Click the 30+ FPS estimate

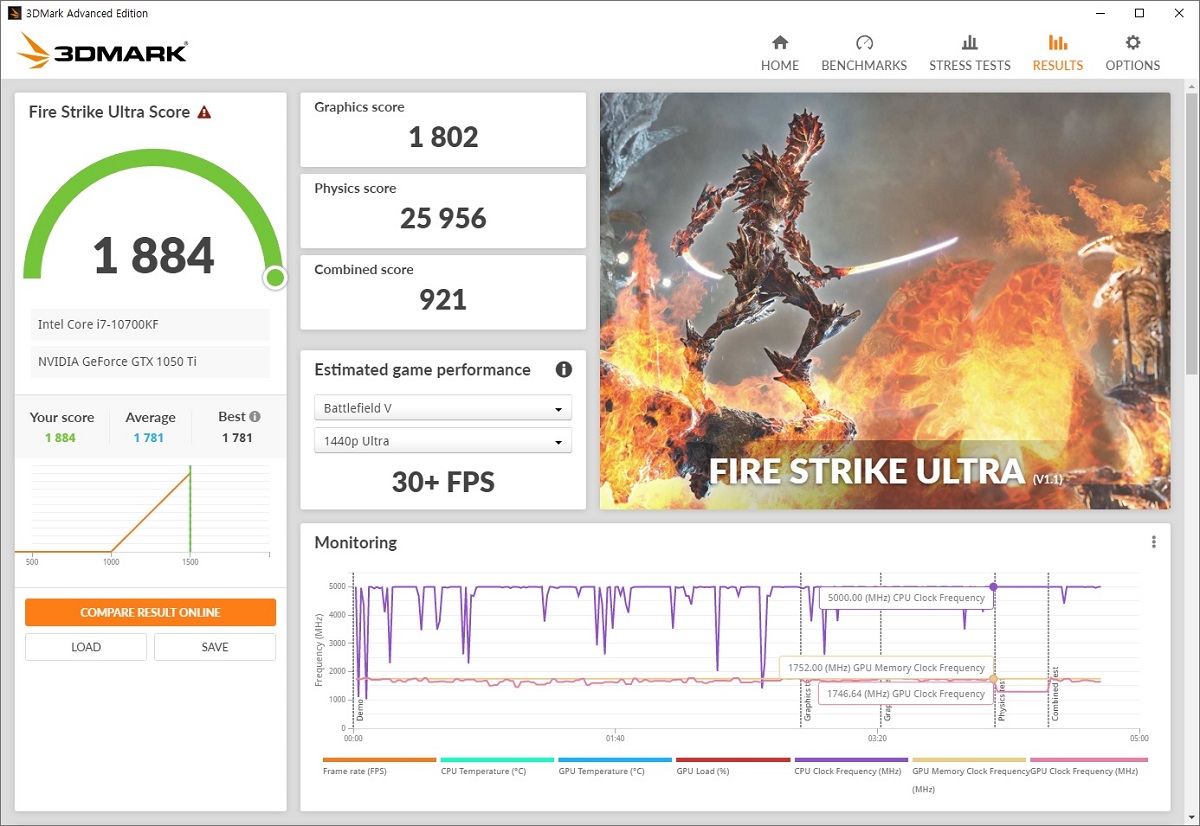pyautogui.click(x=443, y=483)
